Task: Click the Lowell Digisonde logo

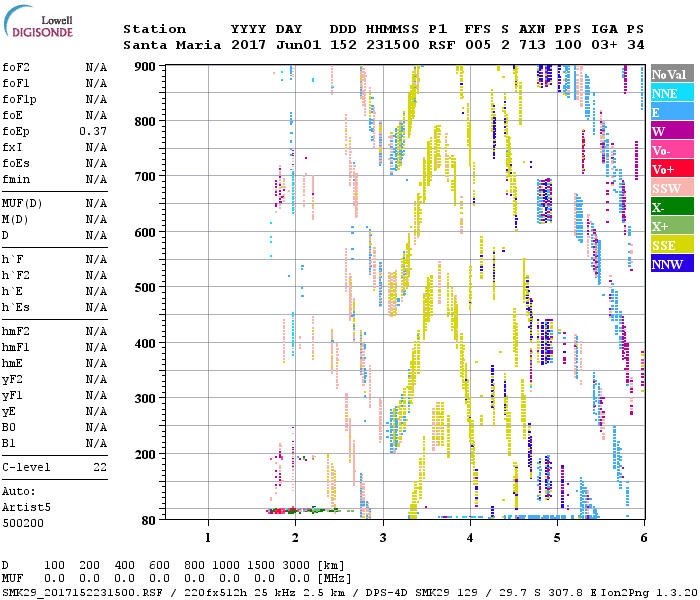Action: [x=39, y=22]
